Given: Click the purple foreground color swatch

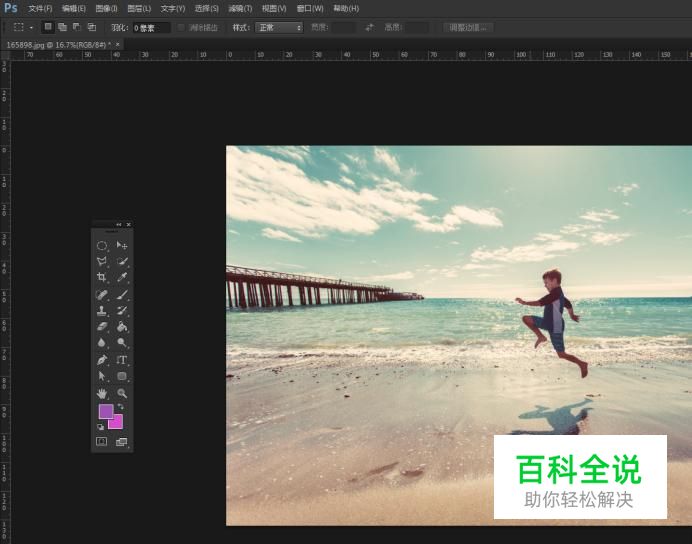Looking at the screenshot, I should (105, 411).
